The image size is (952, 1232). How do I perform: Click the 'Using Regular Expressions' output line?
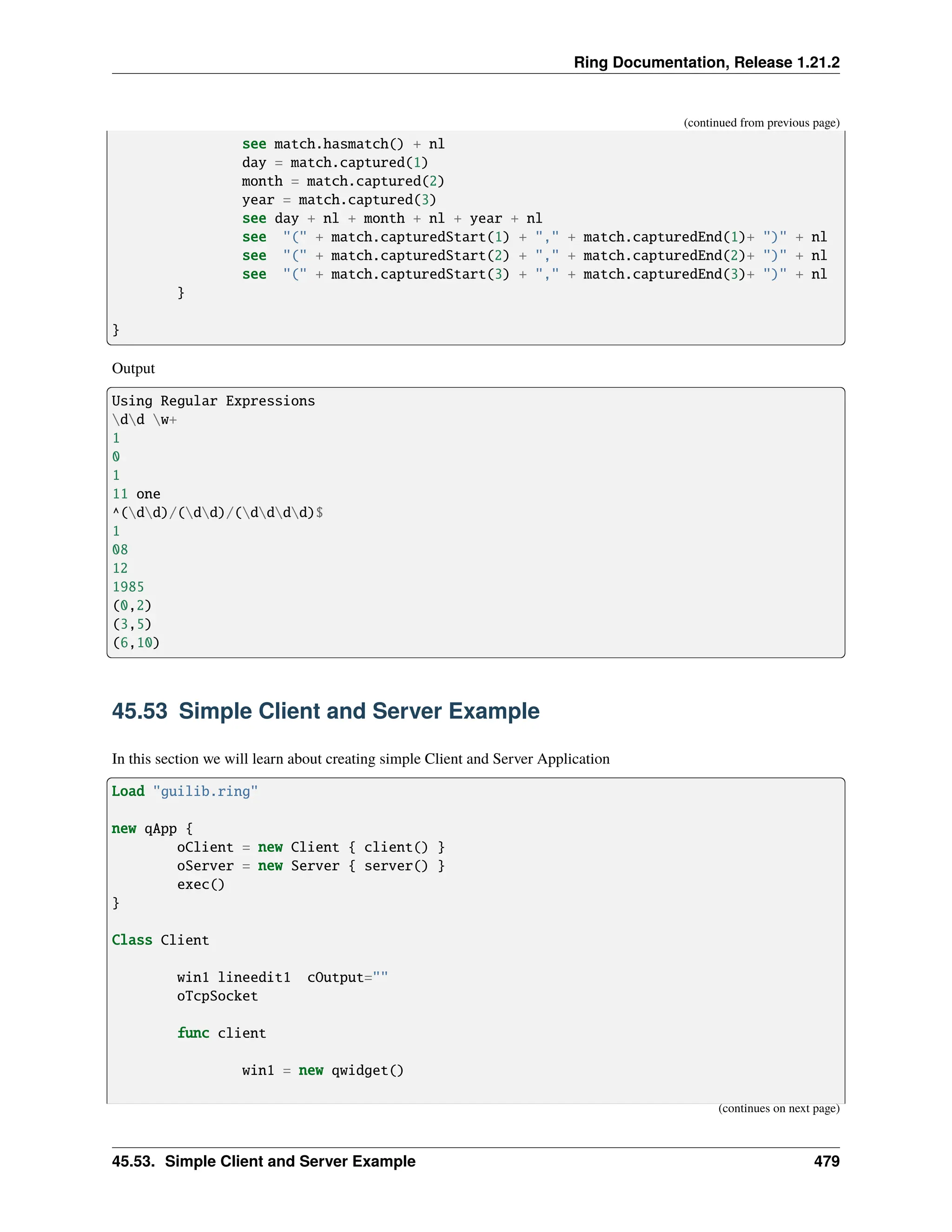213,400
